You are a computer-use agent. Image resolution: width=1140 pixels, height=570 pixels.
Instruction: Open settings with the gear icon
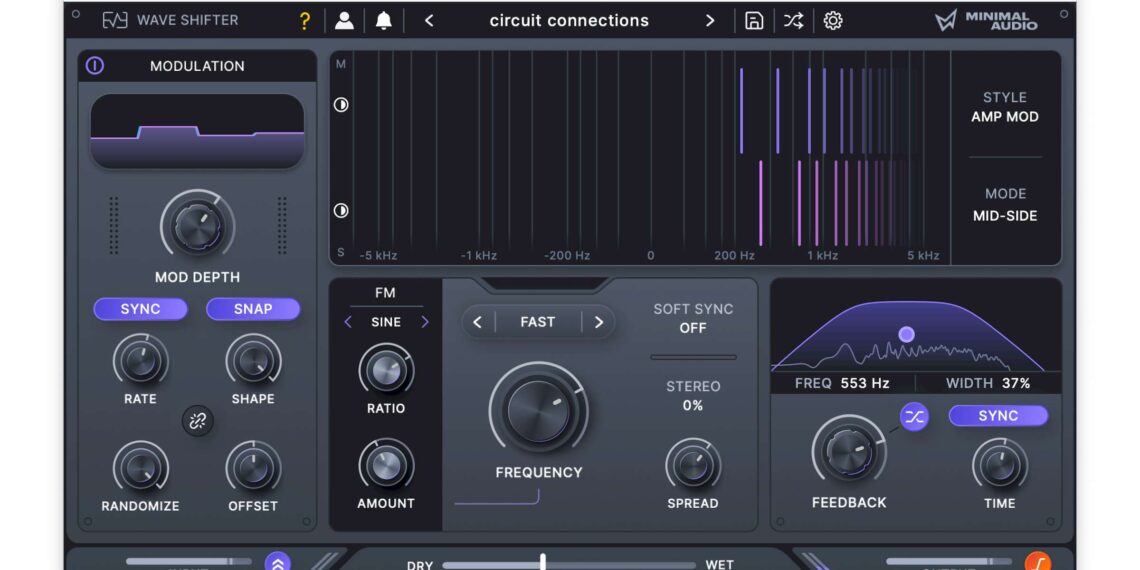click(832, 21)
